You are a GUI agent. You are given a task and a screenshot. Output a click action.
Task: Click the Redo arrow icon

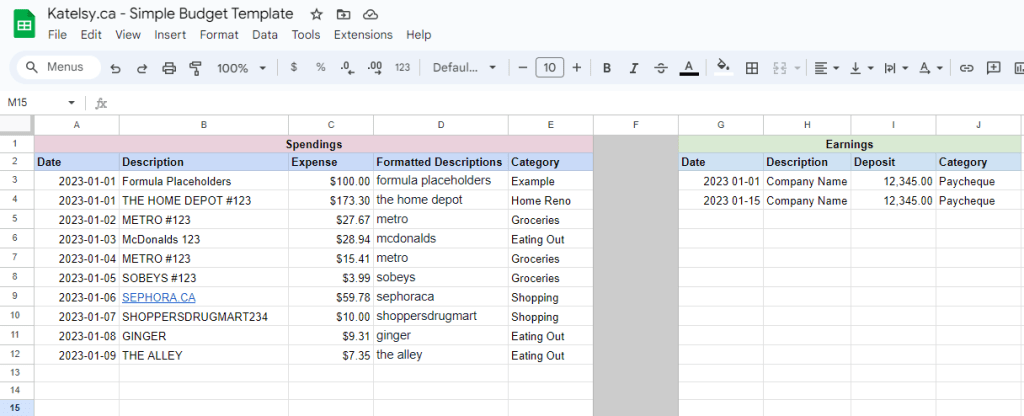tap(142, 68)
